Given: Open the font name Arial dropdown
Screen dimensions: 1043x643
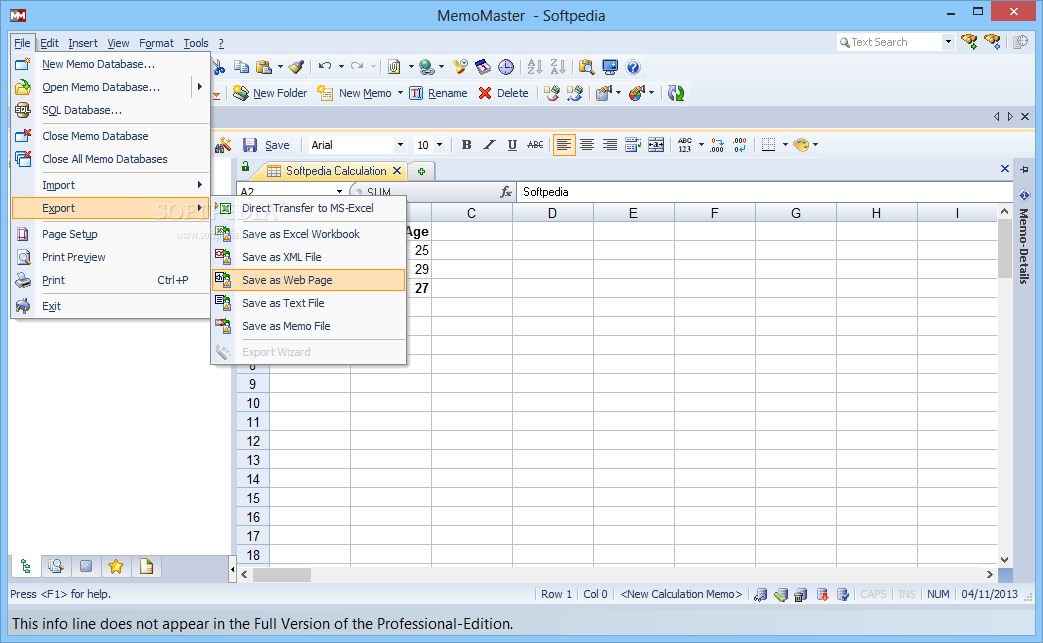Looking at the screenshot, I should point(400,145).
